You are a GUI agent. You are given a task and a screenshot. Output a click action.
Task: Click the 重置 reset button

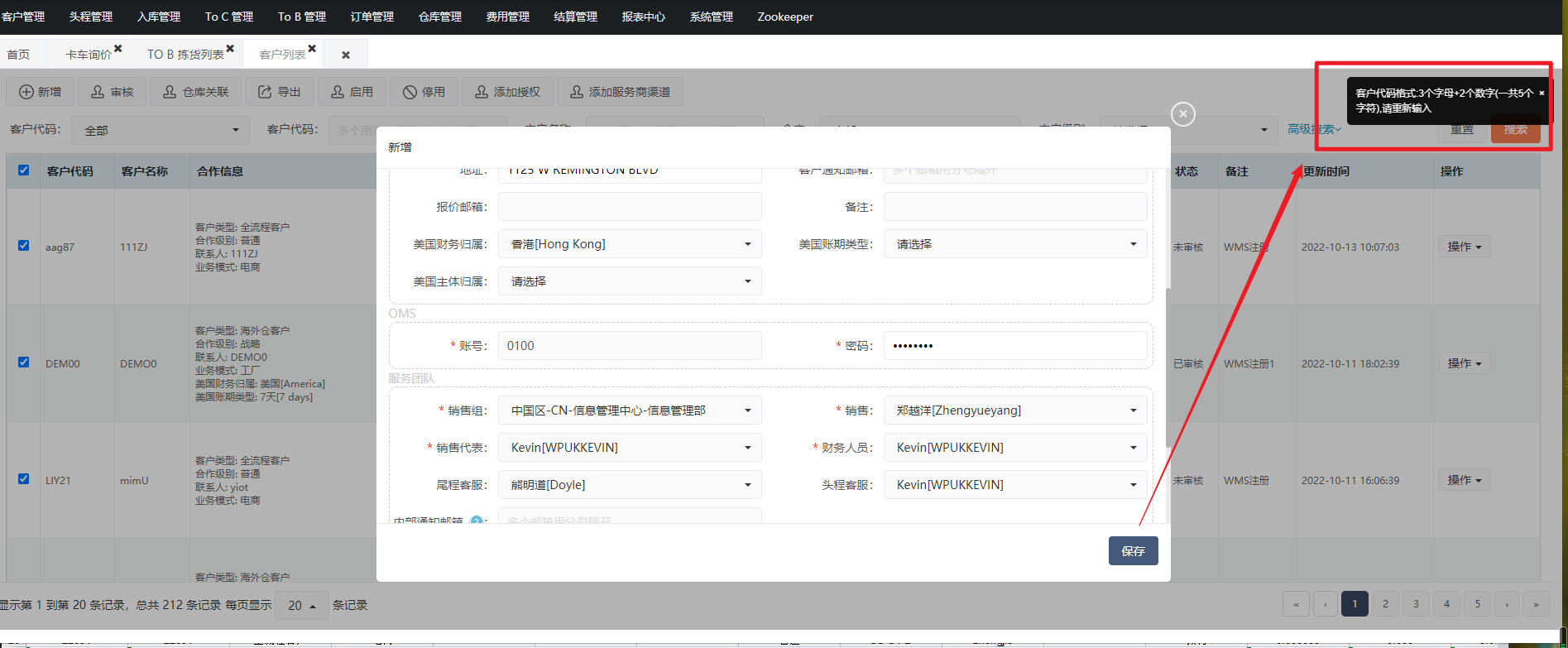pos(1462,129)
